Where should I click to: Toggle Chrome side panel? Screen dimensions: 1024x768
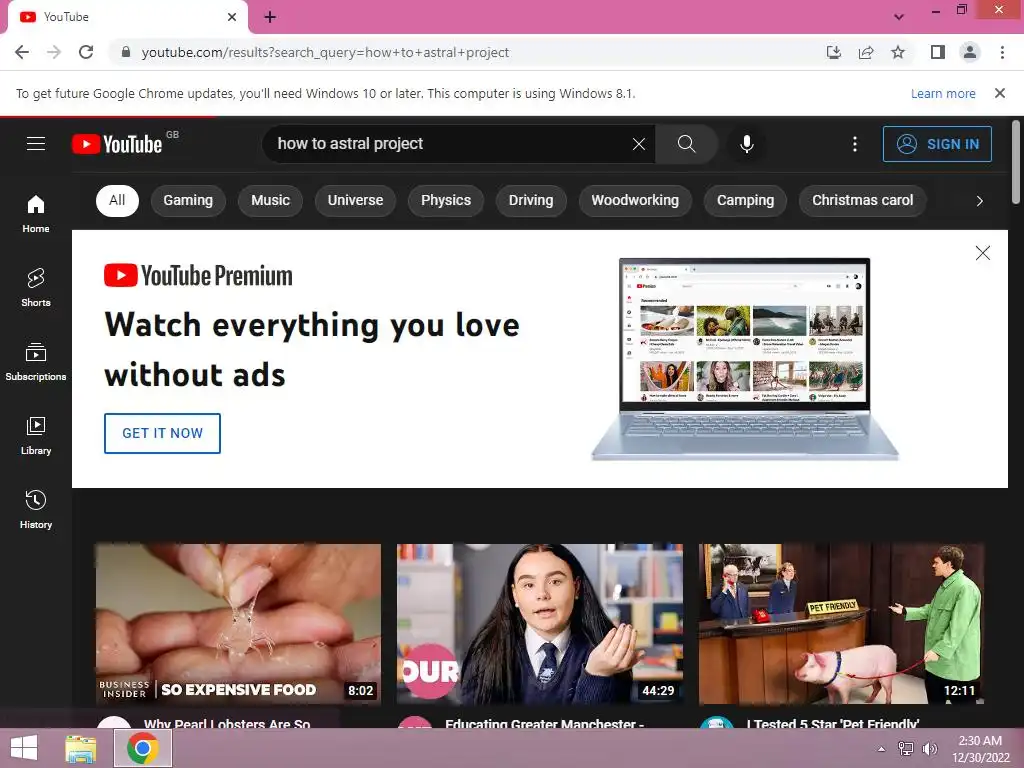pyautogui.click(x=938, y=52)
